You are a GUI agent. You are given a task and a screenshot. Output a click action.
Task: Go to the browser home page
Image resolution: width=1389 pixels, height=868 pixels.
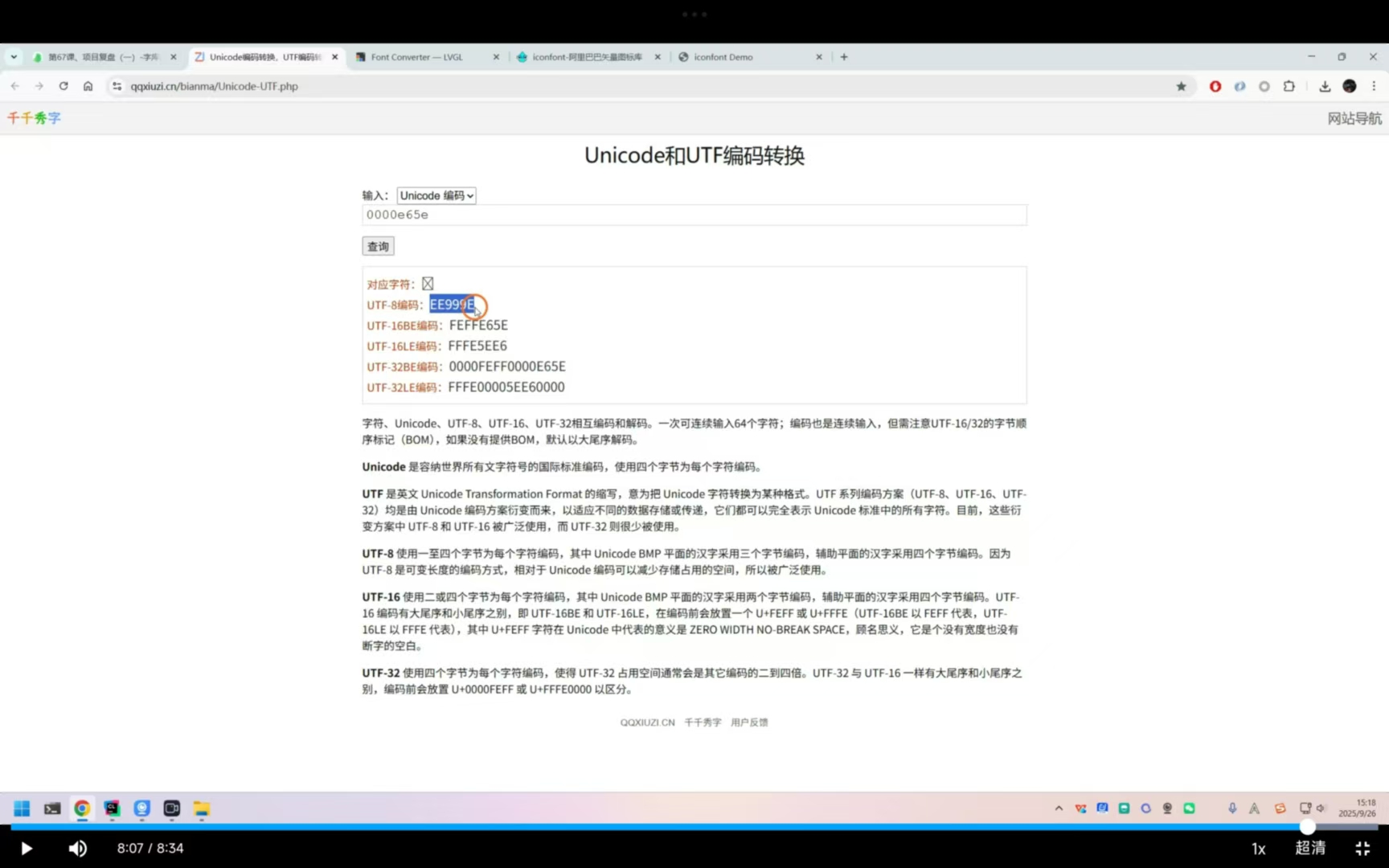tap(88, 86)
